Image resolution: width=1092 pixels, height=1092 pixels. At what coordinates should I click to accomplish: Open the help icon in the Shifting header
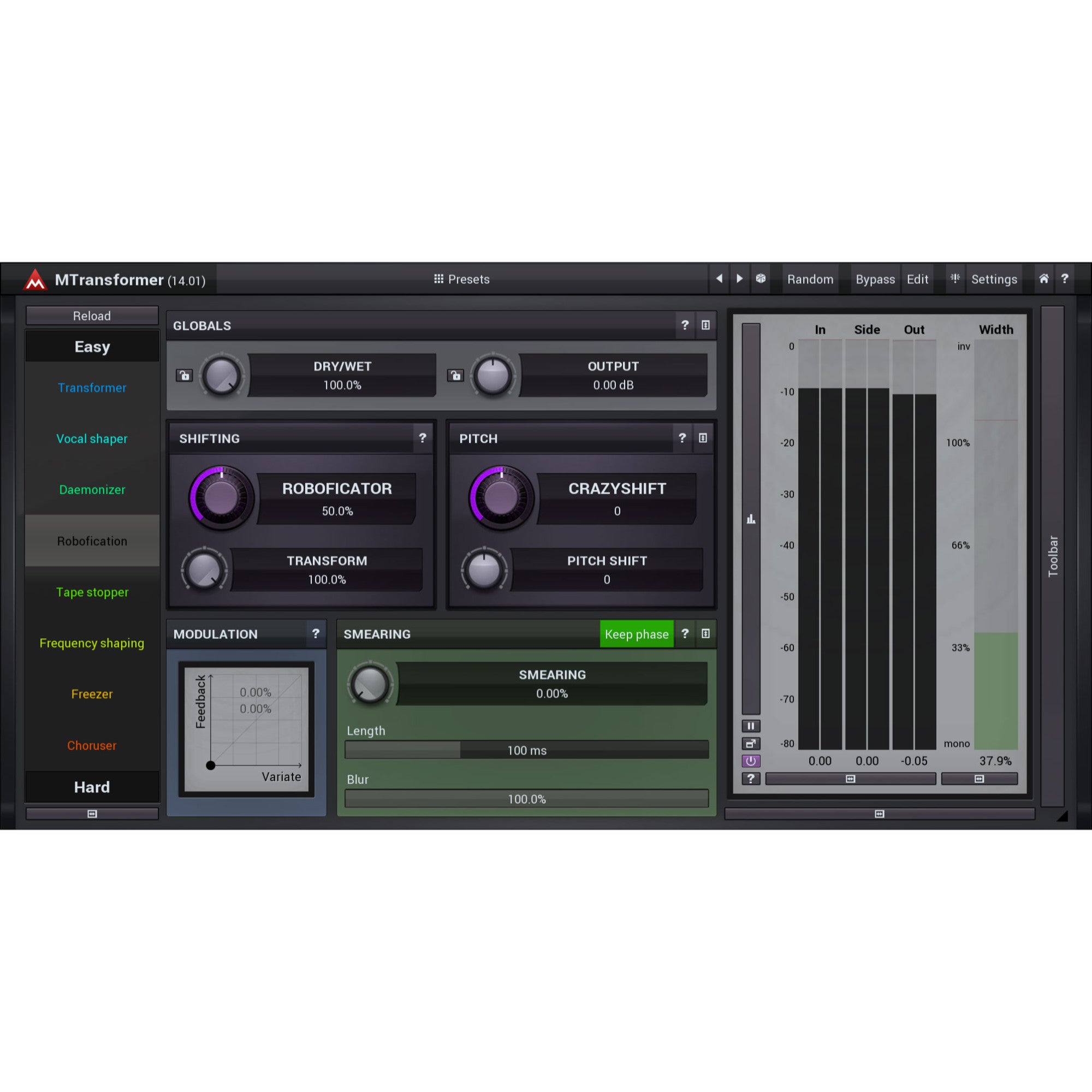tap(422, 438)
